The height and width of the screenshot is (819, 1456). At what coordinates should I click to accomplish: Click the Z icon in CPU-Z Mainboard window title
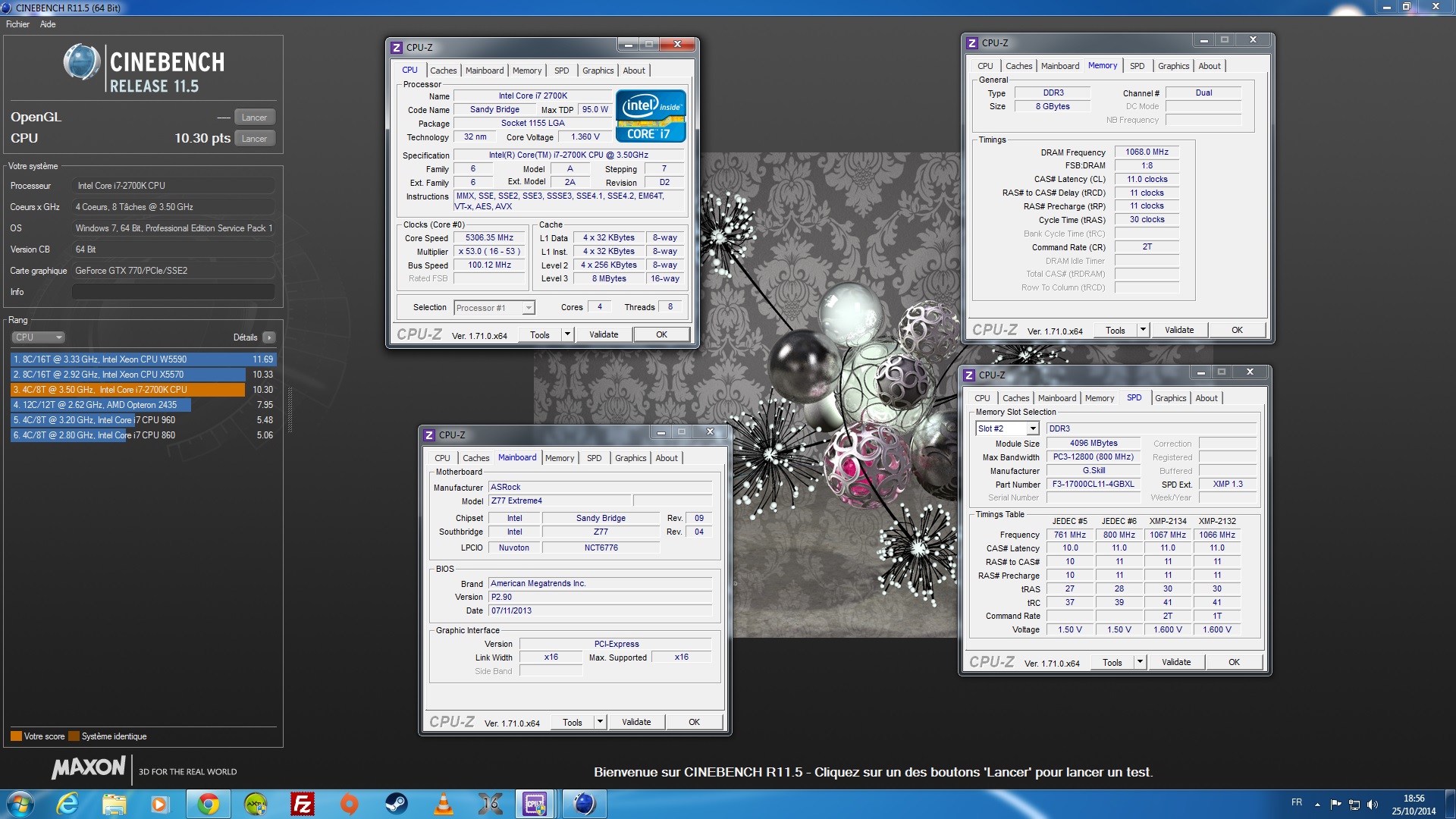(428, 435)
